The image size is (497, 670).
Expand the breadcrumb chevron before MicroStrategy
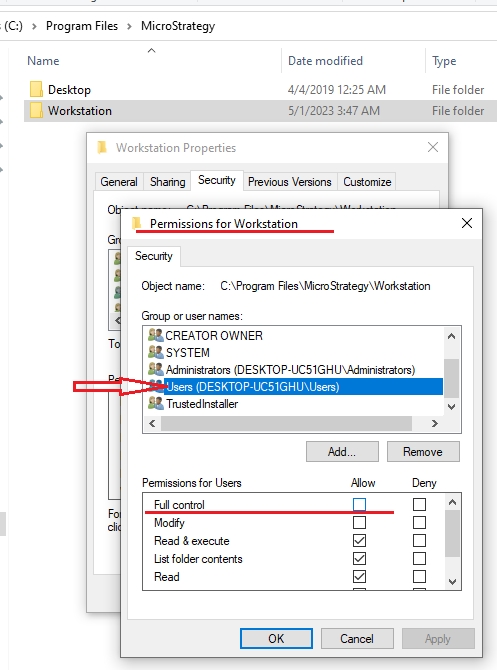click(x=129, y=26)
